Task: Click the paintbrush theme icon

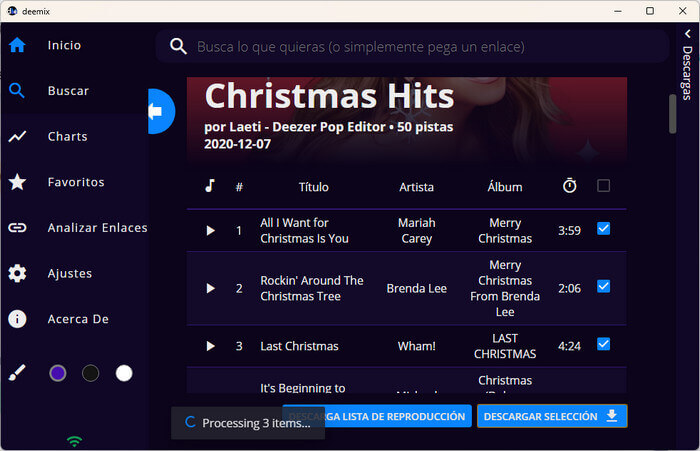Action: tap(17, 373)
